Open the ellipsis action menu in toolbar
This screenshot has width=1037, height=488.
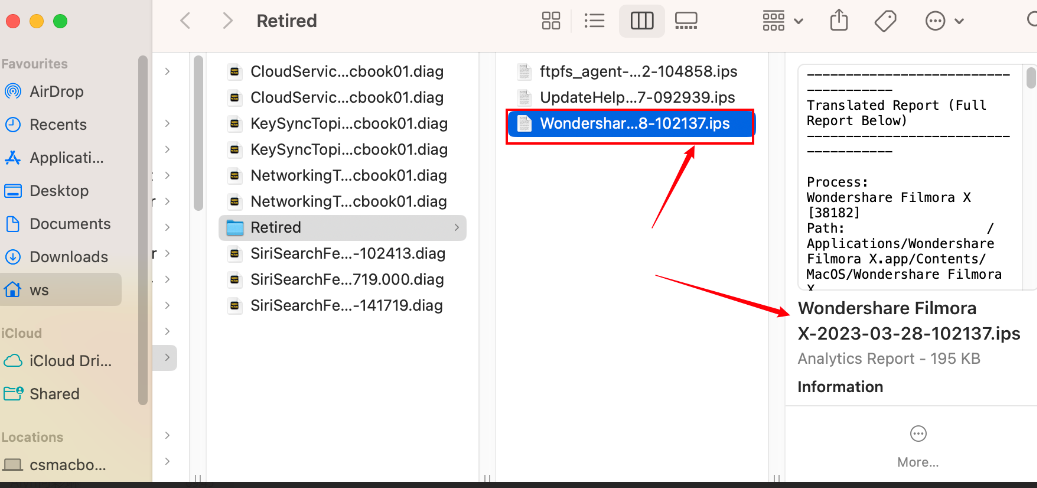[944, 21]
